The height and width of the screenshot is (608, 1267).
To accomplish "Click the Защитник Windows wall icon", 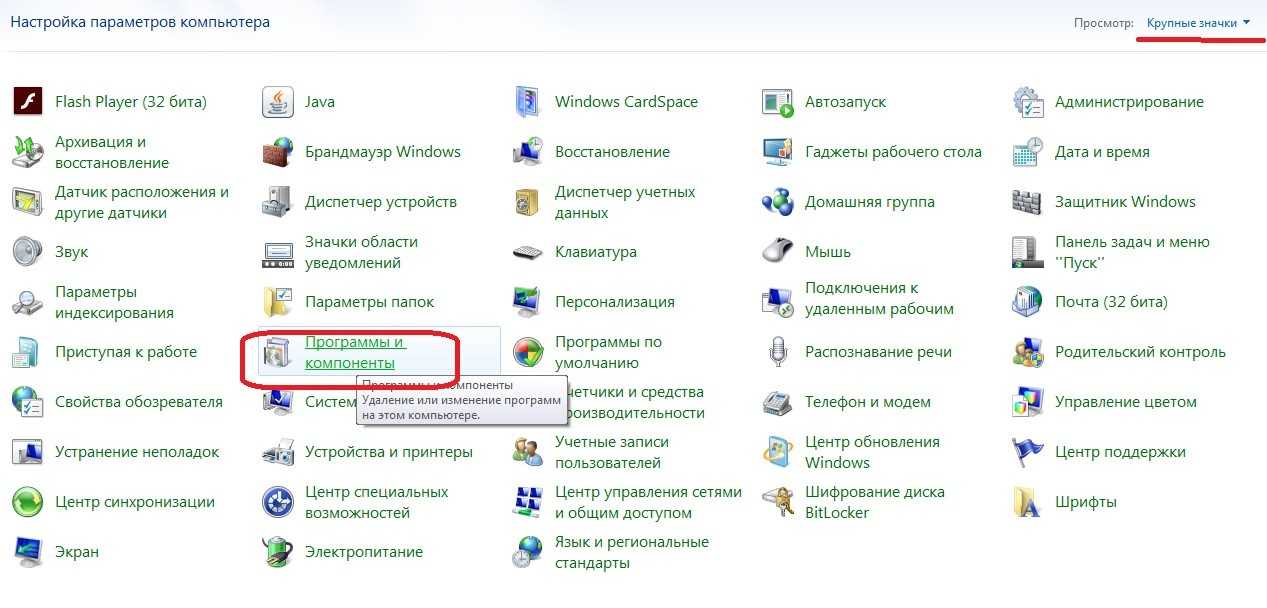I will tap(1027, 202).
